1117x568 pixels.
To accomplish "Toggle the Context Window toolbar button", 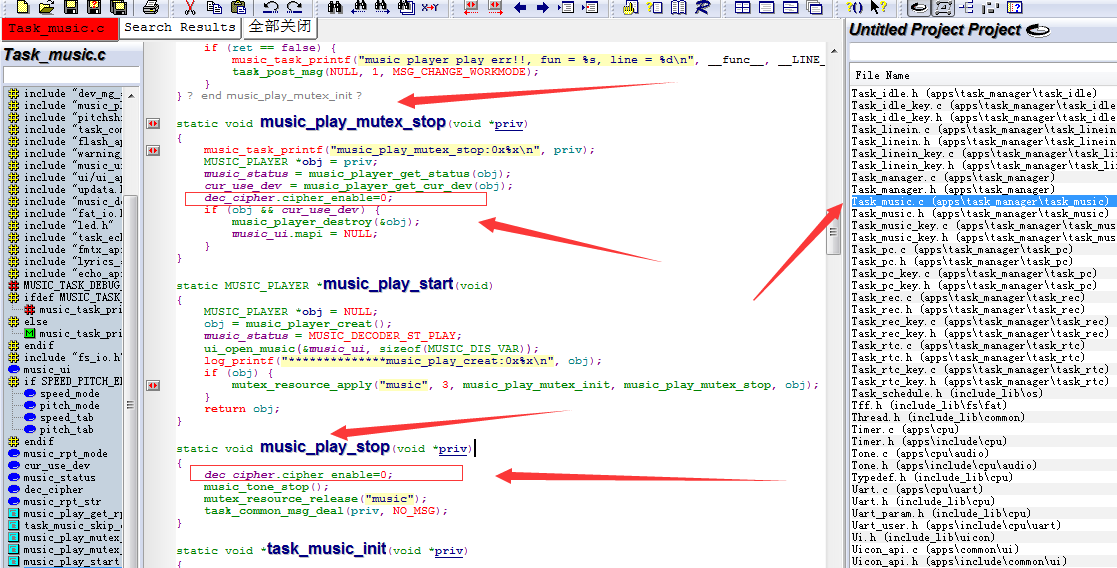I will (943, 8).
